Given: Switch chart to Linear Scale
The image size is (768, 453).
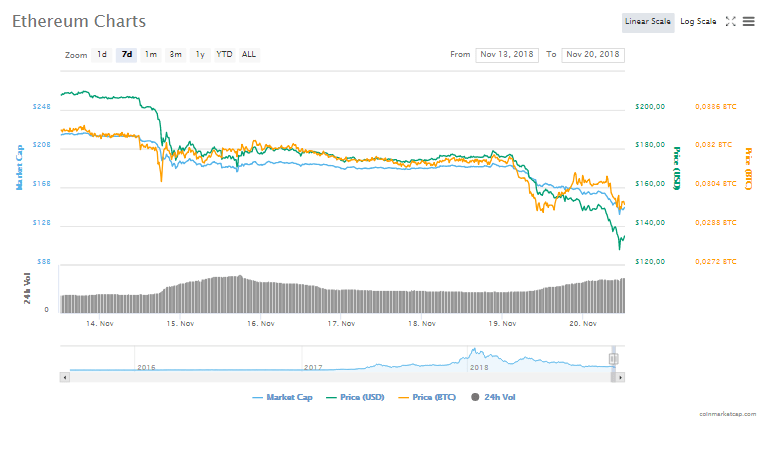Looking at the screenshot, I should tap(648, 22).
